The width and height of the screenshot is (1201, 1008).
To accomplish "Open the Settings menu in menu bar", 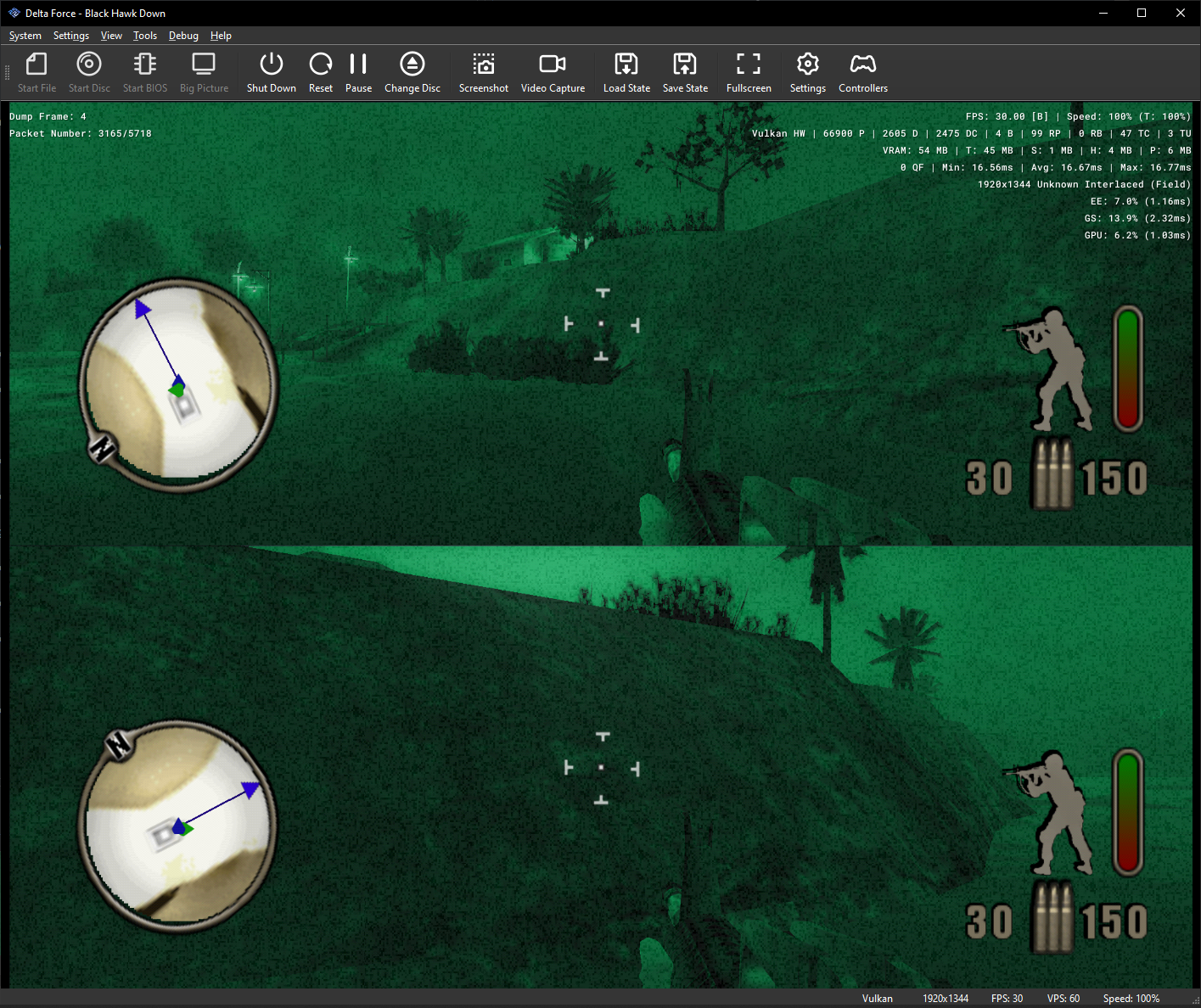I will click(x=71, y=36).
